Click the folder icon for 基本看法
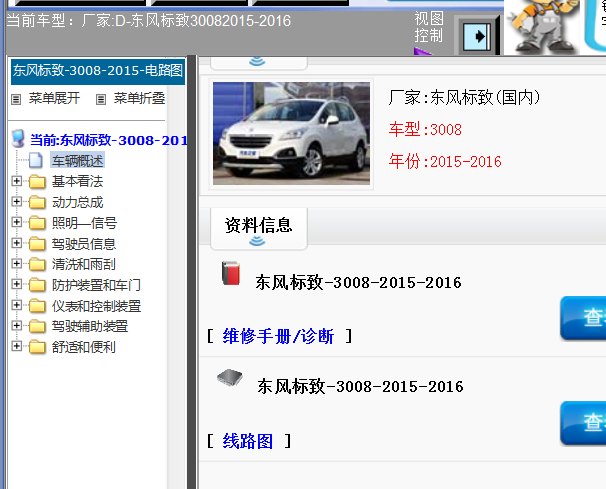The width and height of the screenshot is (606, 489). point(37,181)
